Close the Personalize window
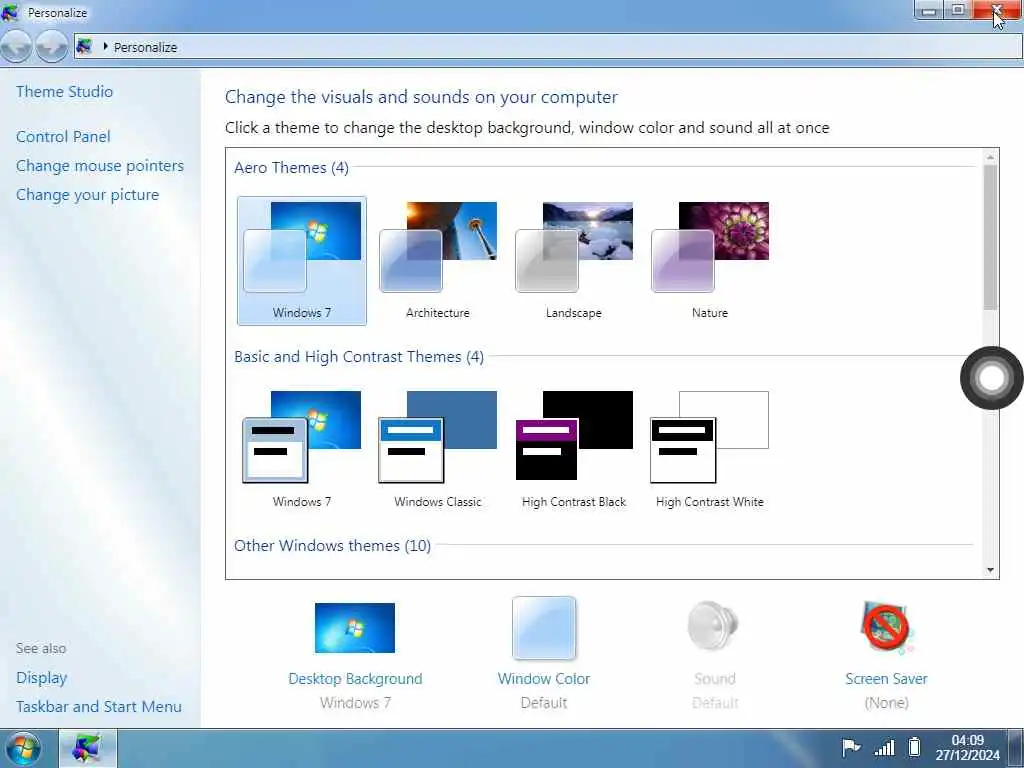 click(997, 10)
